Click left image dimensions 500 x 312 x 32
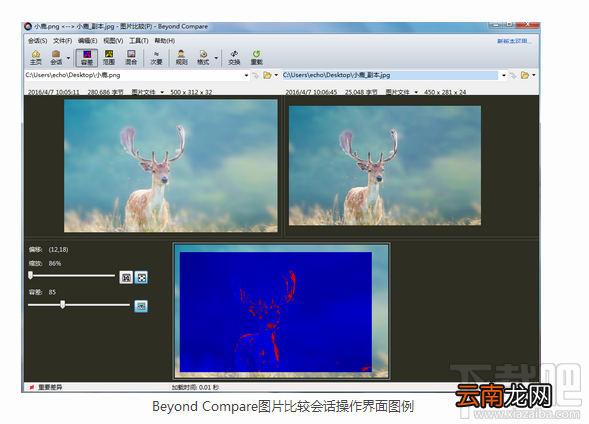This screenshot has width=589, height=424. tap(191, 92)
